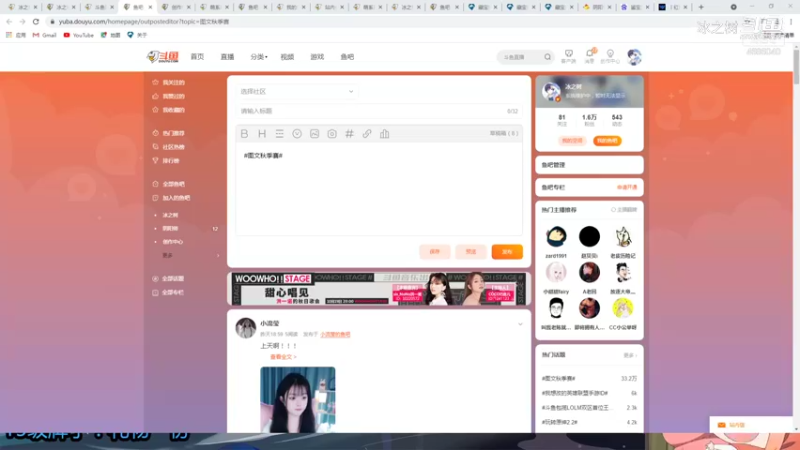800x450 pixels.
Task: Open the first star item in left sidebar
Action: (168, 82)
